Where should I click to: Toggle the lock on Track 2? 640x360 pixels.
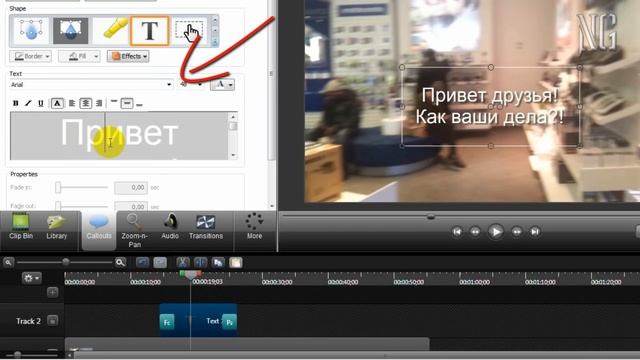(52, 321)
